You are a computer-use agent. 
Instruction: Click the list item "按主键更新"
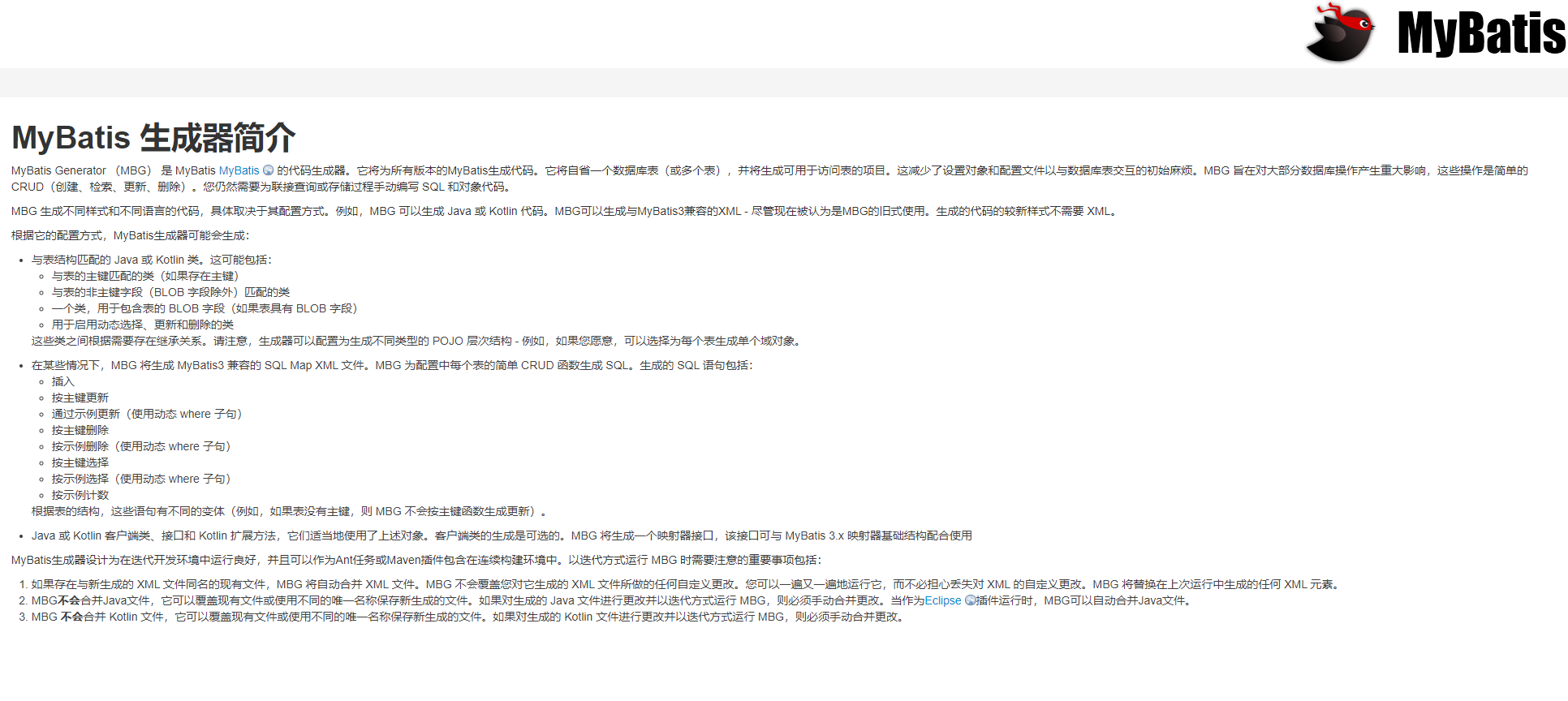coord(80,398)
